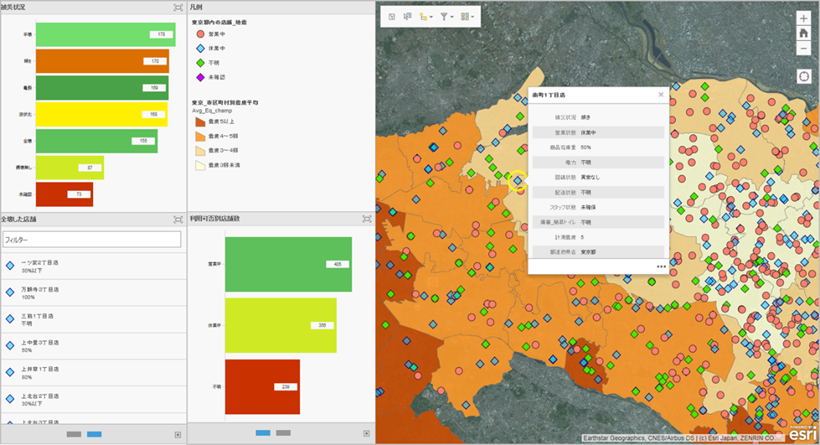This screenshot has height=445, width=820.
Task: Click the second map toolbar selection icon
Action: 408,16
